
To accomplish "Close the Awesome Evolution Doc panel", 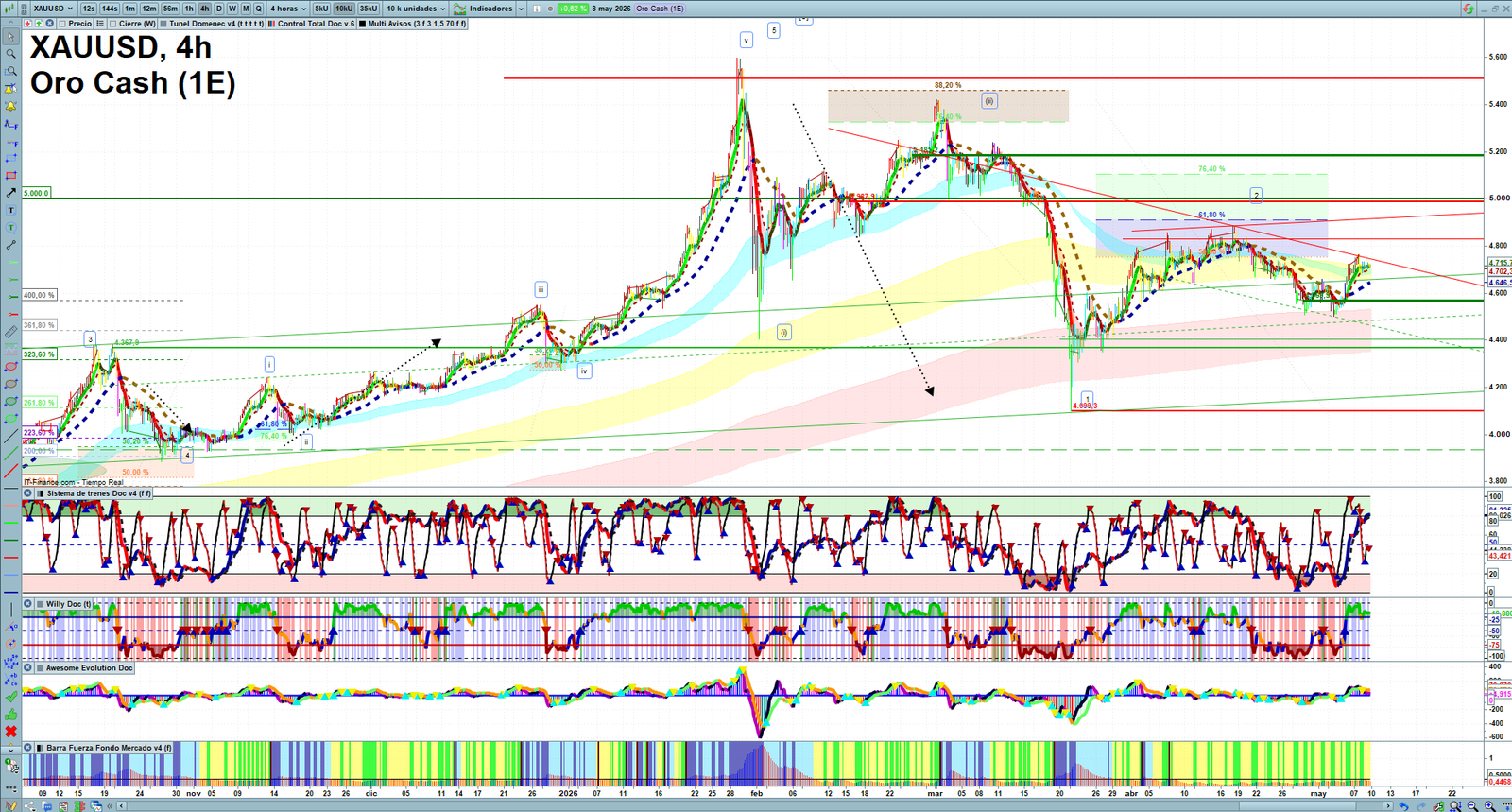I will (x=28, y=668).
